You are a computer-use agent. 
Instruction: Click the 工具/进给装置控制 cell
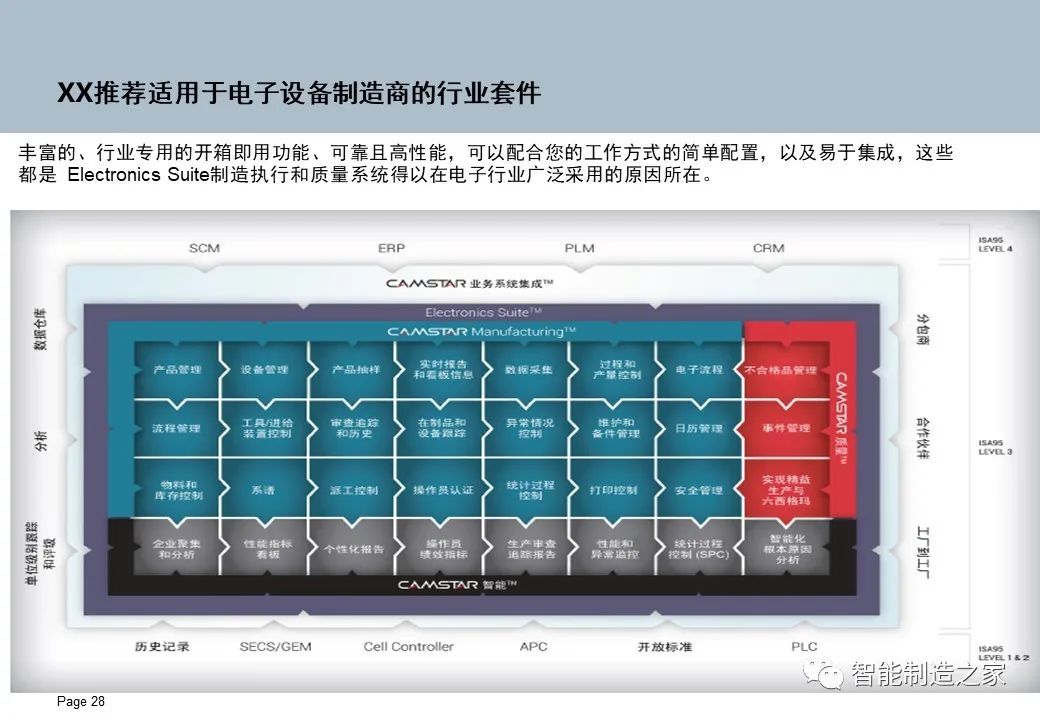coord(264,428)
